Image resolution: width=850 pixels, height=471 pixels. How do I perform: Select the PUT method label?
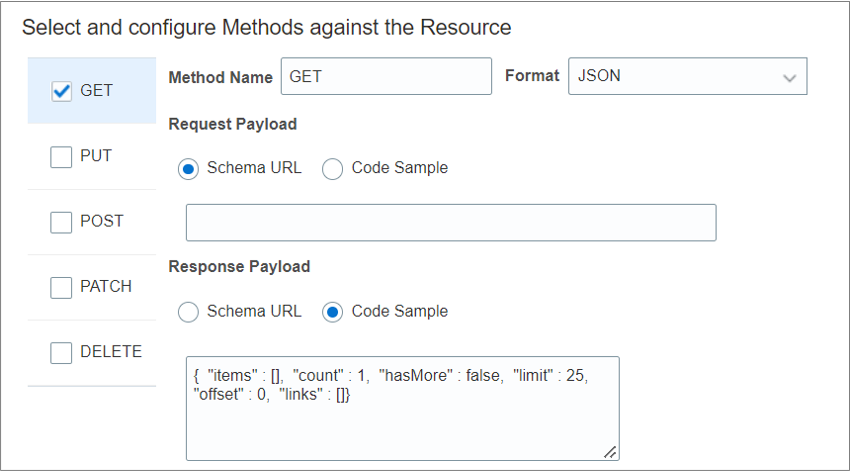tap(96, 156)
